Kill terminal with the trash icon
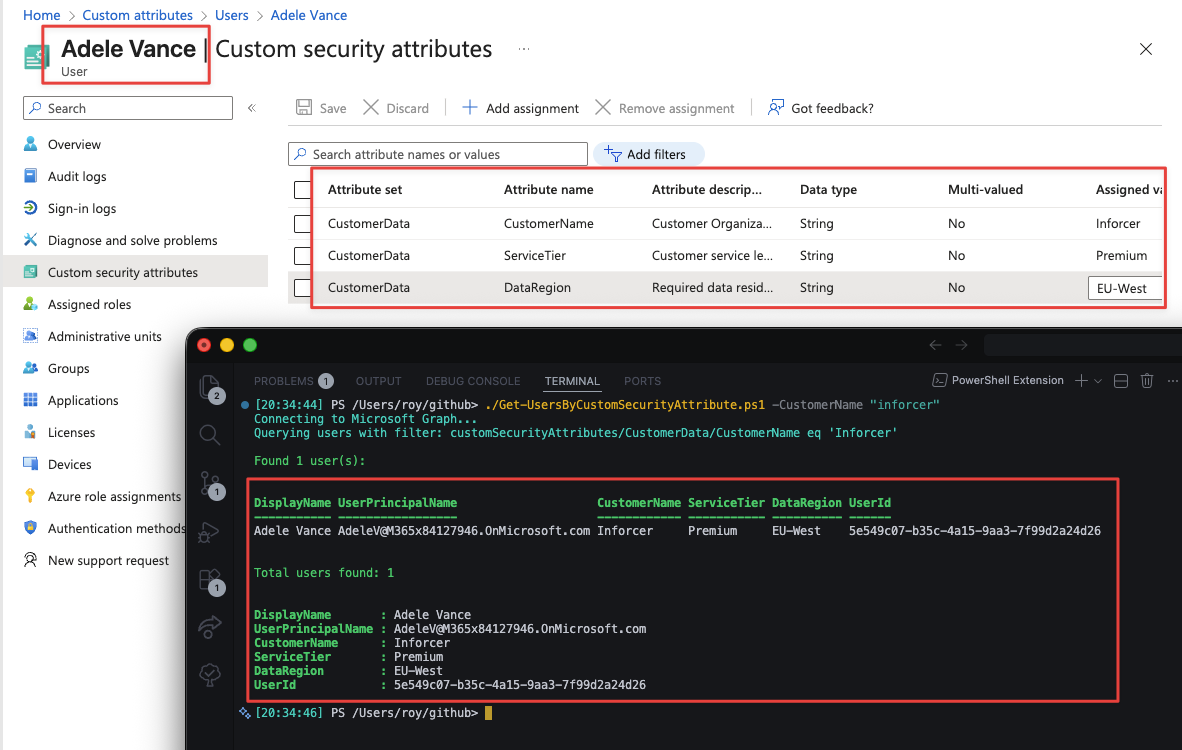This screenshot has height=750, width=1182. click(x=1147, y=381)
